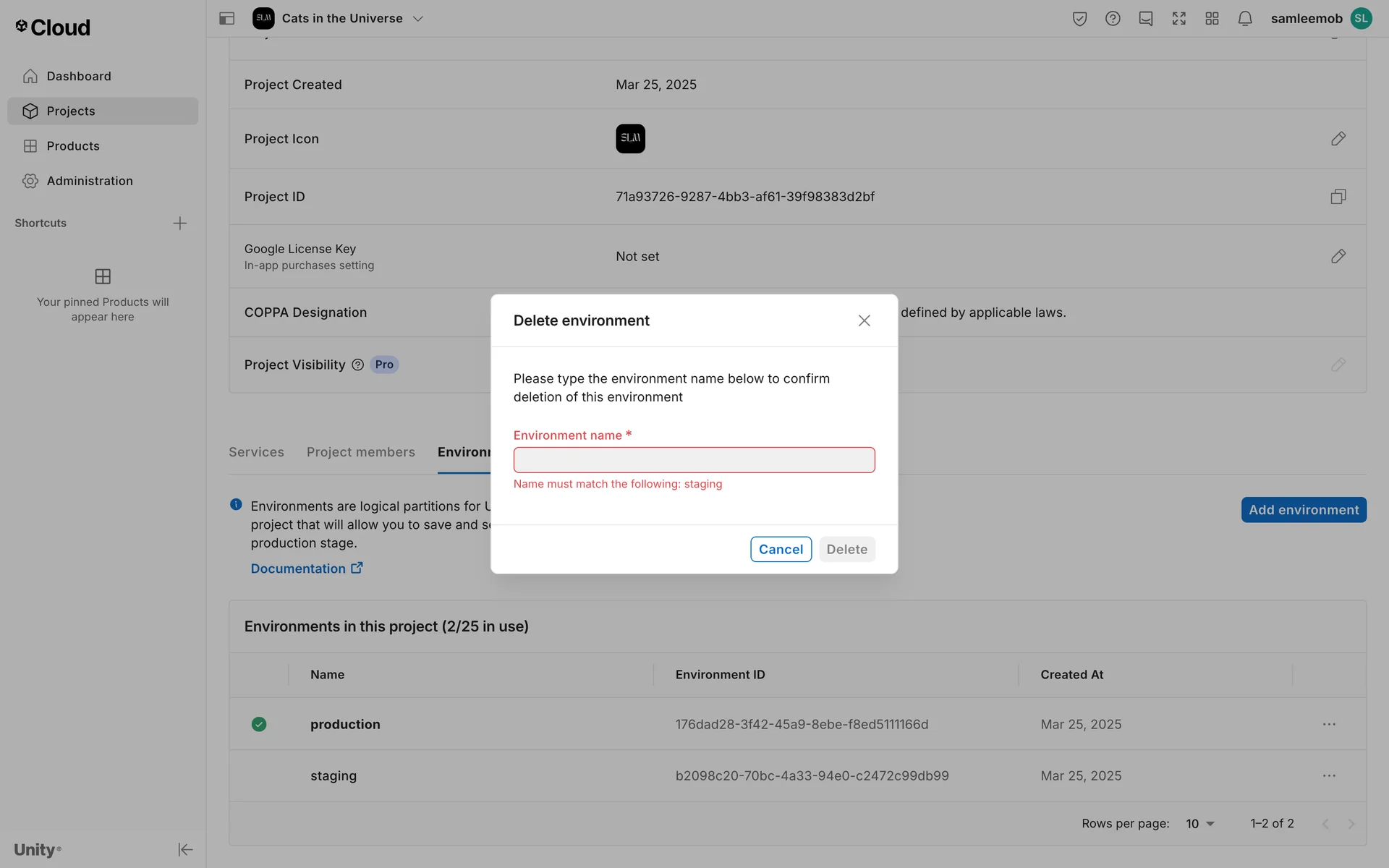
Task: Open the help question mark icon
Action: click(x=1113, y=19)
